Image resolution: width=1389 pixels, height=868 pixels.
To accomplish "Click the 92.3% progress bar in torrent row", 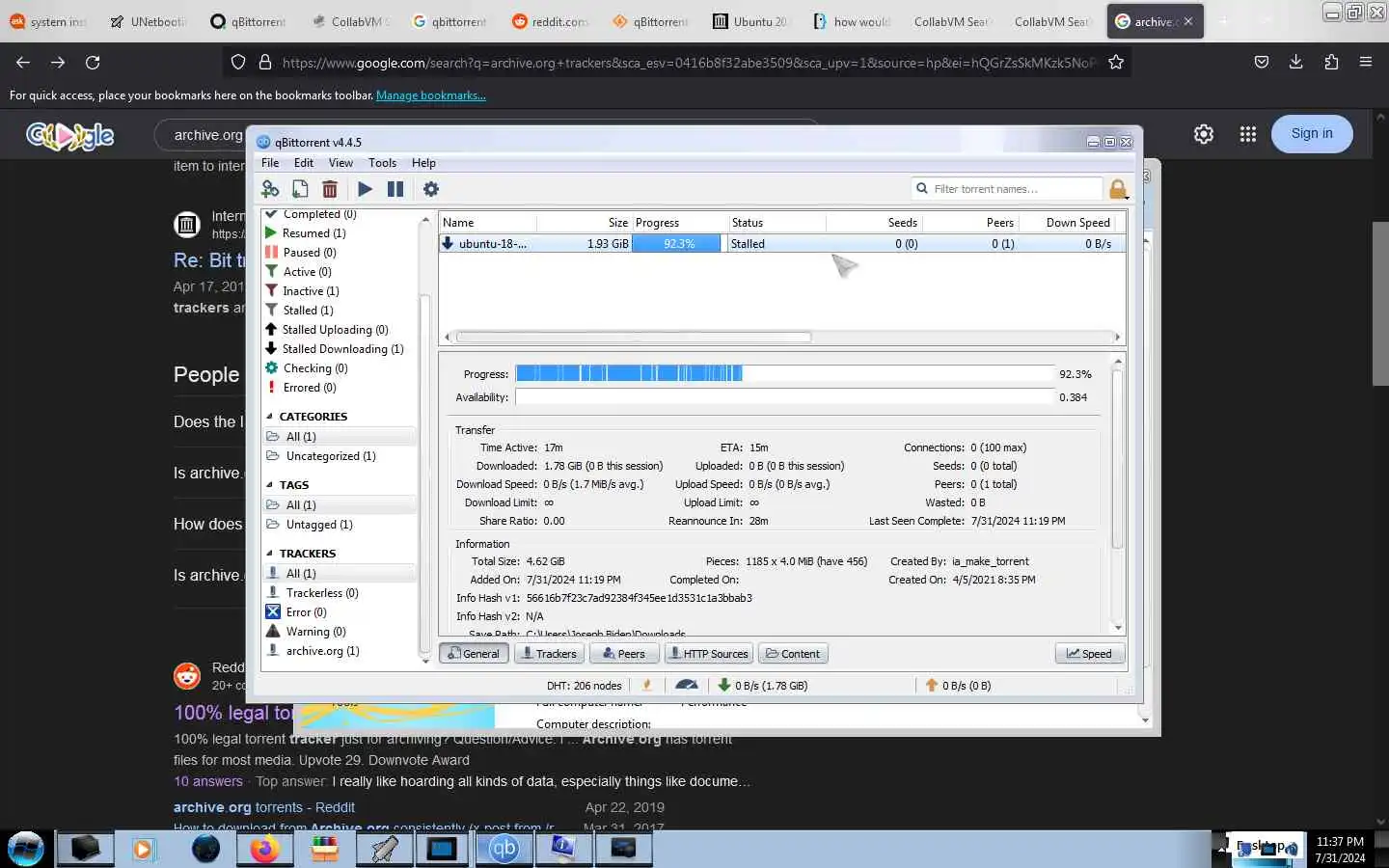I will [678, 244].
